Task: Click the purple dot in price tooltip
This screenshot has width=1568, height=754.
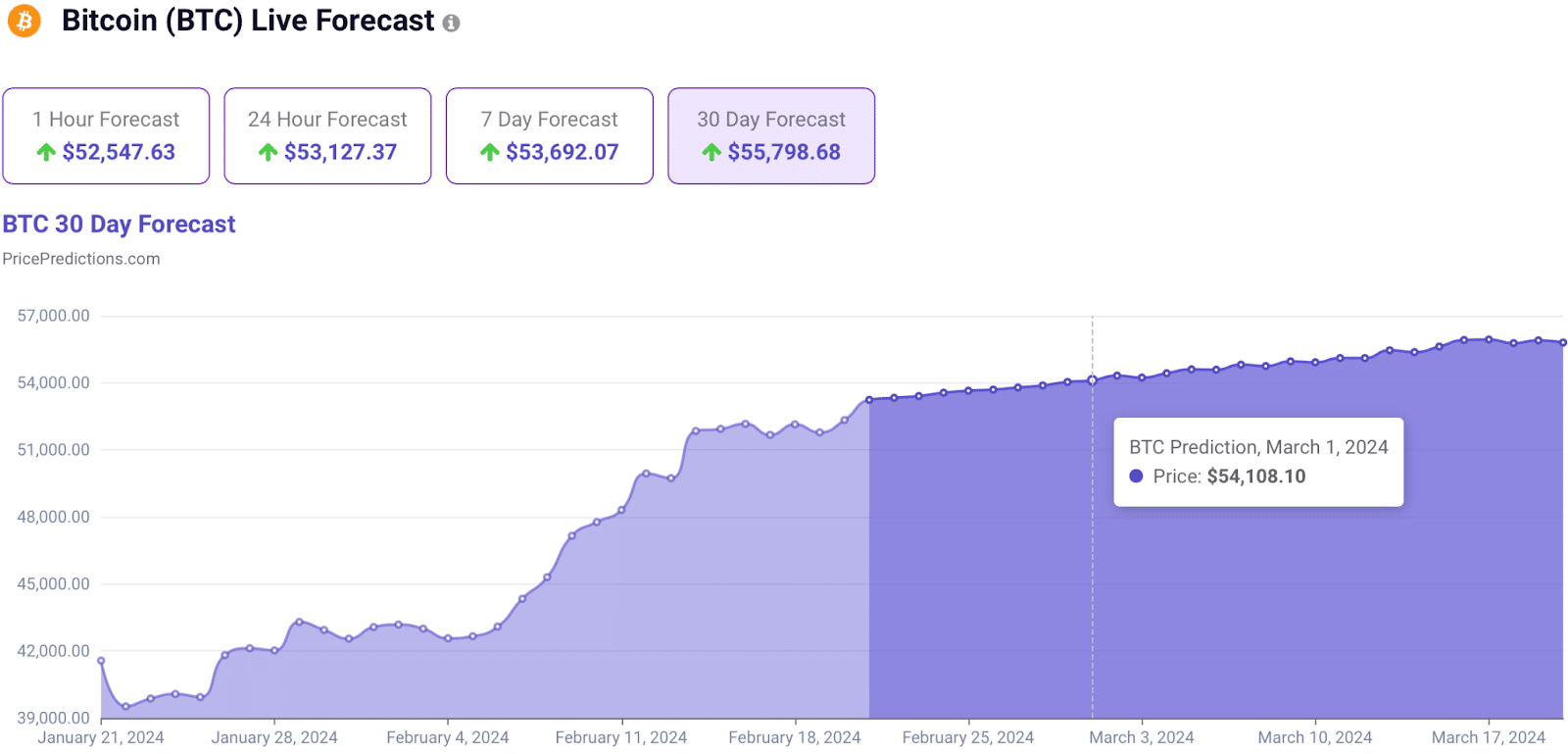Action: click(1136, 476)
